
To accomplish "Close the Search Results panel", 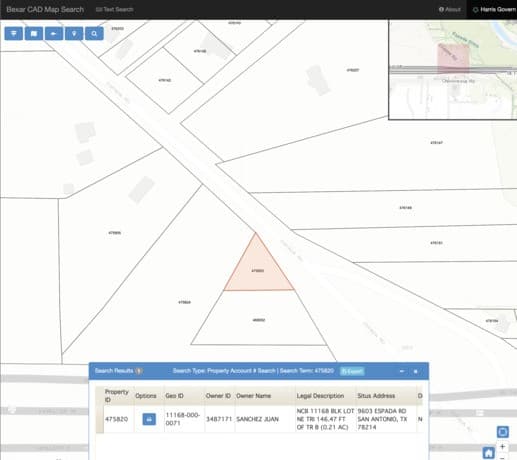I will pyautogui.click(x=416, y=371).
